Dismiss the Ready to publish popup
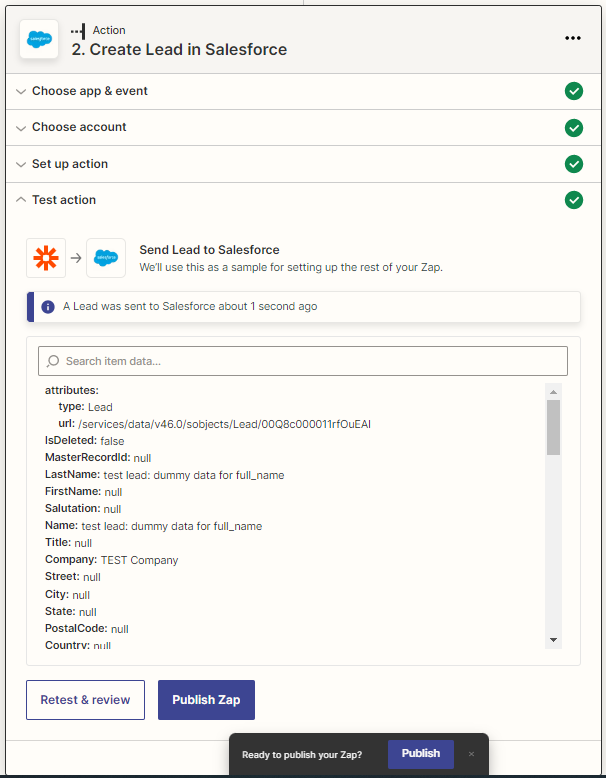 pos(471,754)
